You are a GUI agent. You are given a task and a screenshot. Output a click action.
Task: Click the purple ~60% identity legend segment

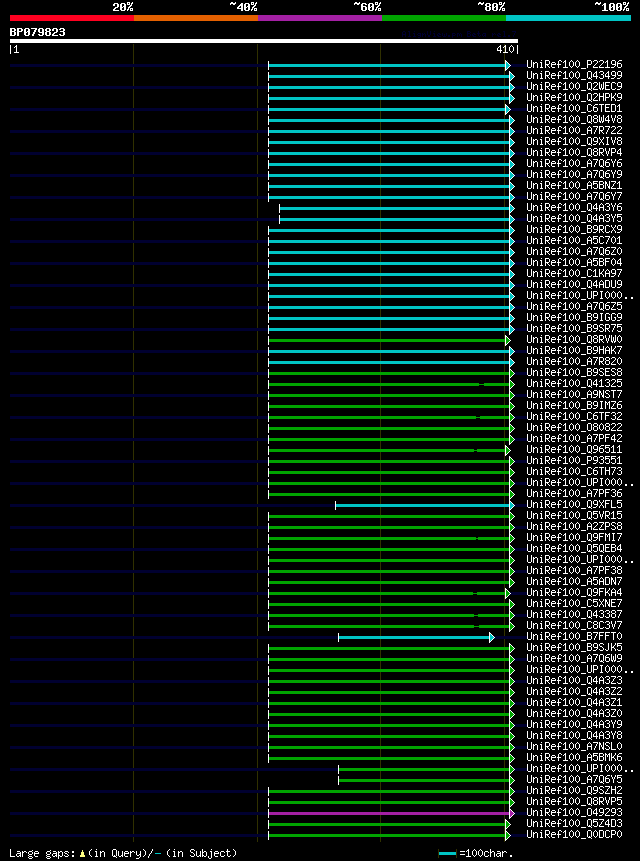(320, 18)
